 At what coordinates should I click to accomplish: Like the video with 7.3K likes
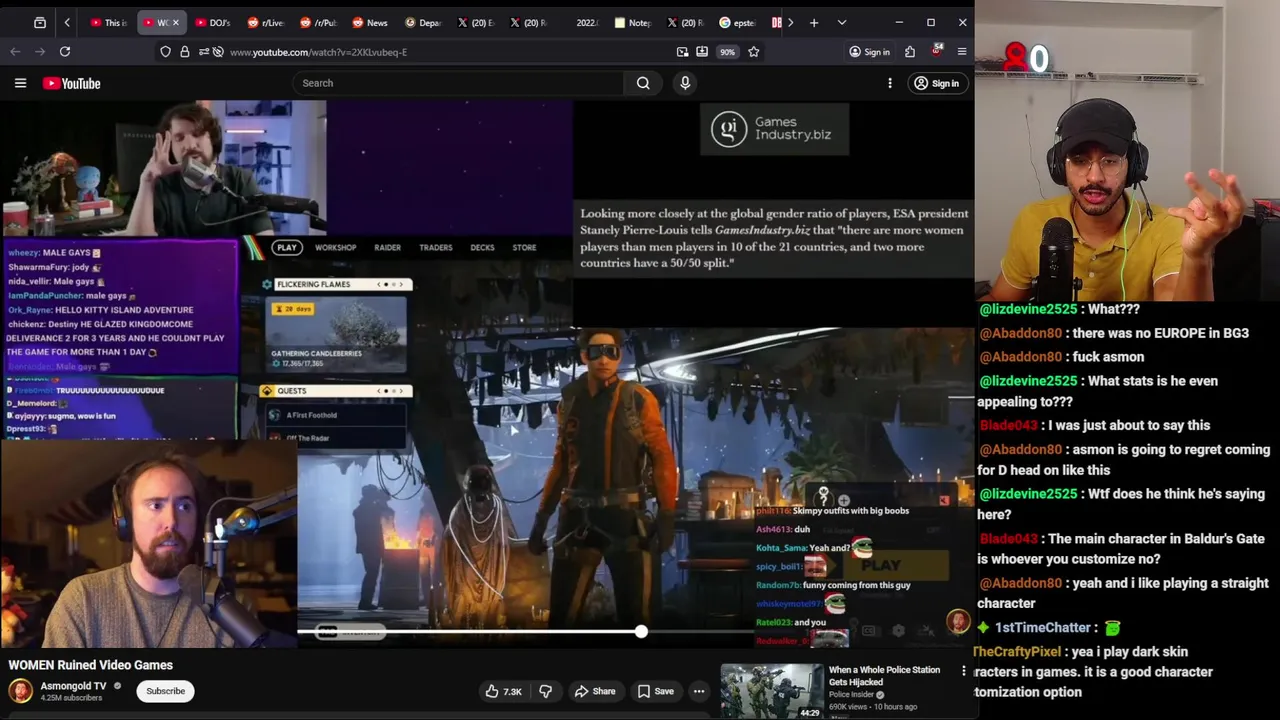[504, 691]
